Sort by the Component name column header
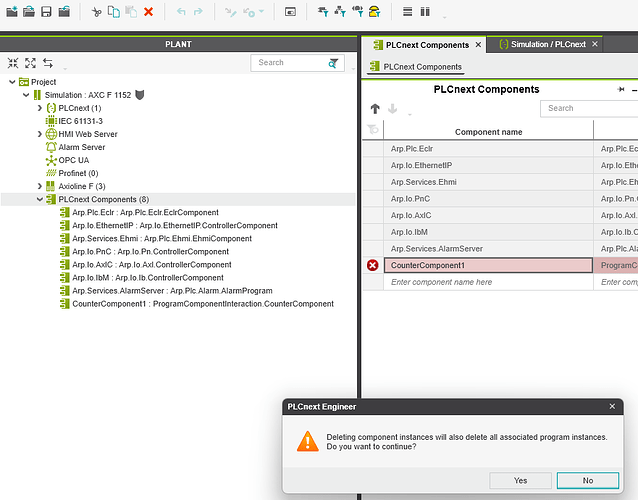638x500 pixels. click(488, 132)
